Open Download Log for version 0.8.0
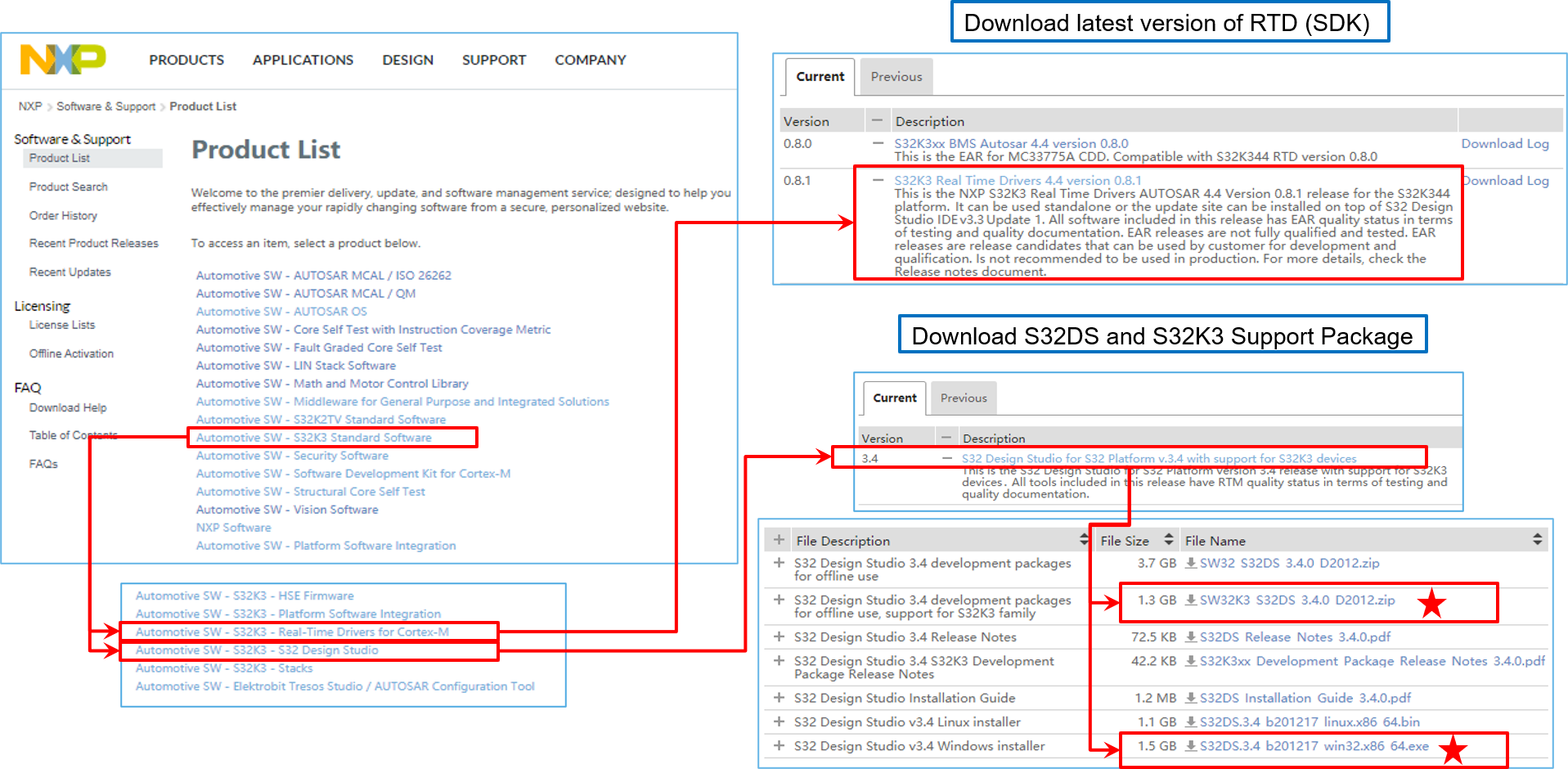 [x=1504, y=144]
